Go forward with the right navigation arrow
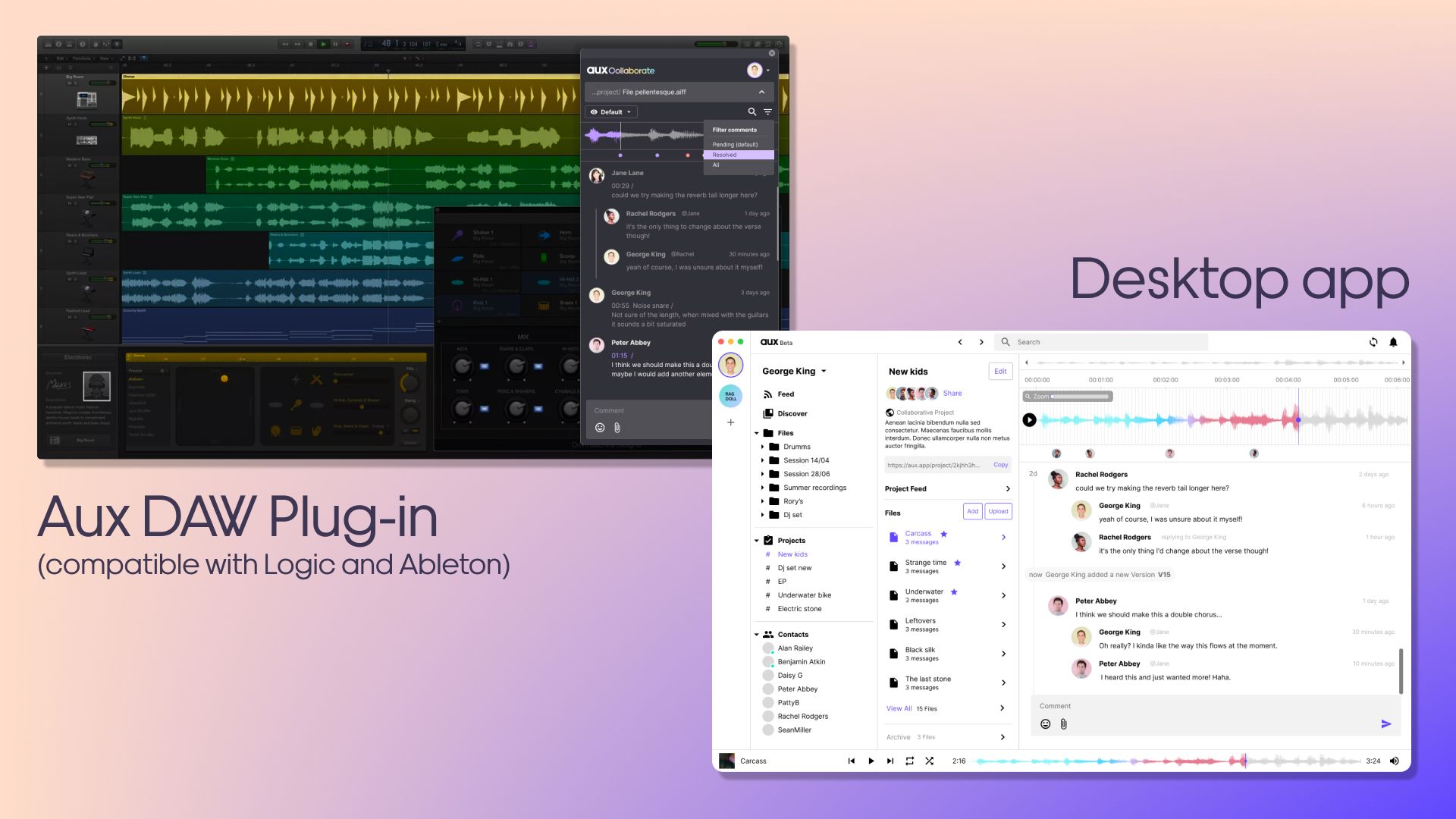The width and height of the screenshot is (1456, 819). 981,342
